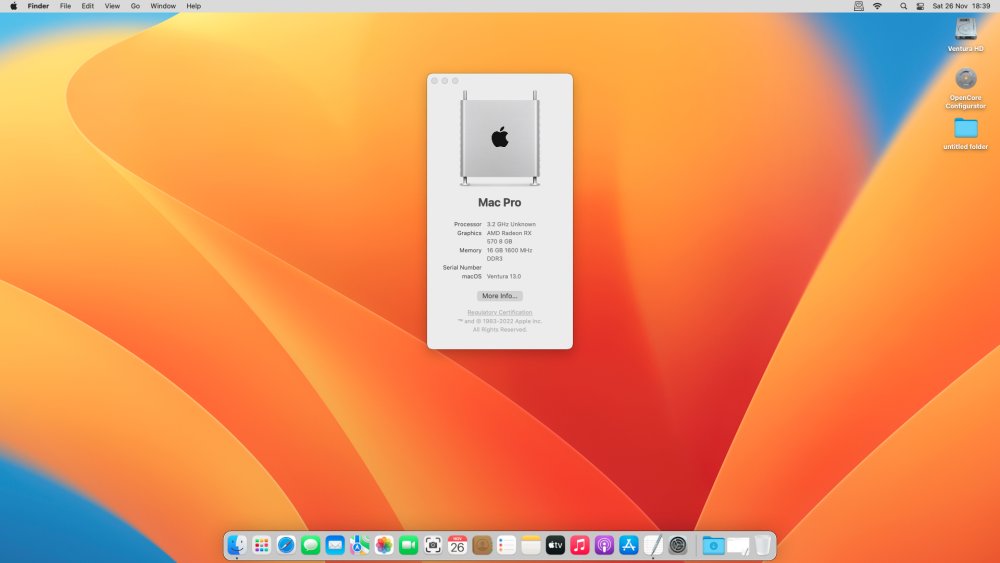Viewport: 1000px width, 563px height.
Task: Click the More Info... button
Action: pos(499,296)
